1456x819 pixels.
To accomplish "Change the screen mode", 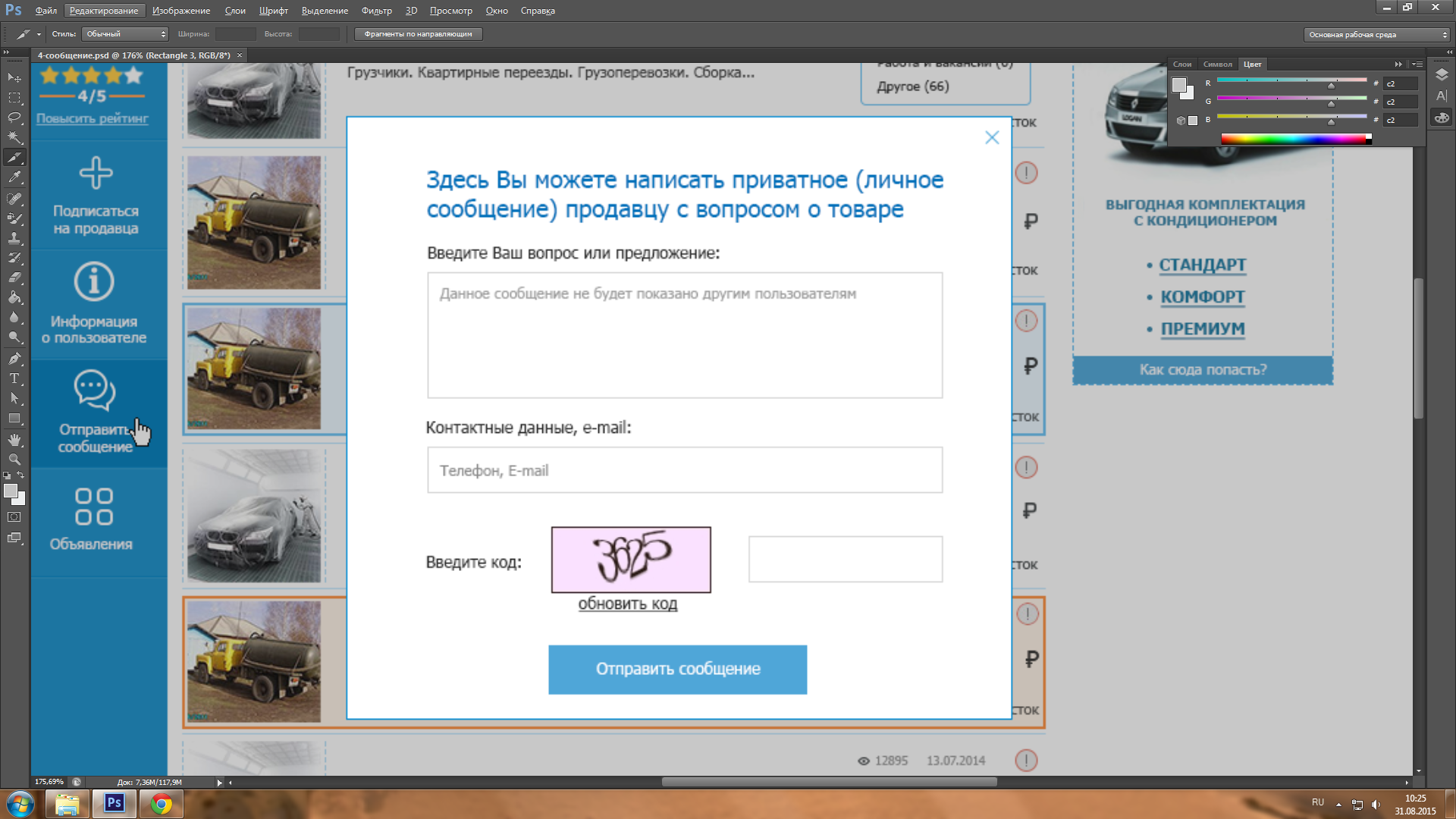I will click(14, 538).
